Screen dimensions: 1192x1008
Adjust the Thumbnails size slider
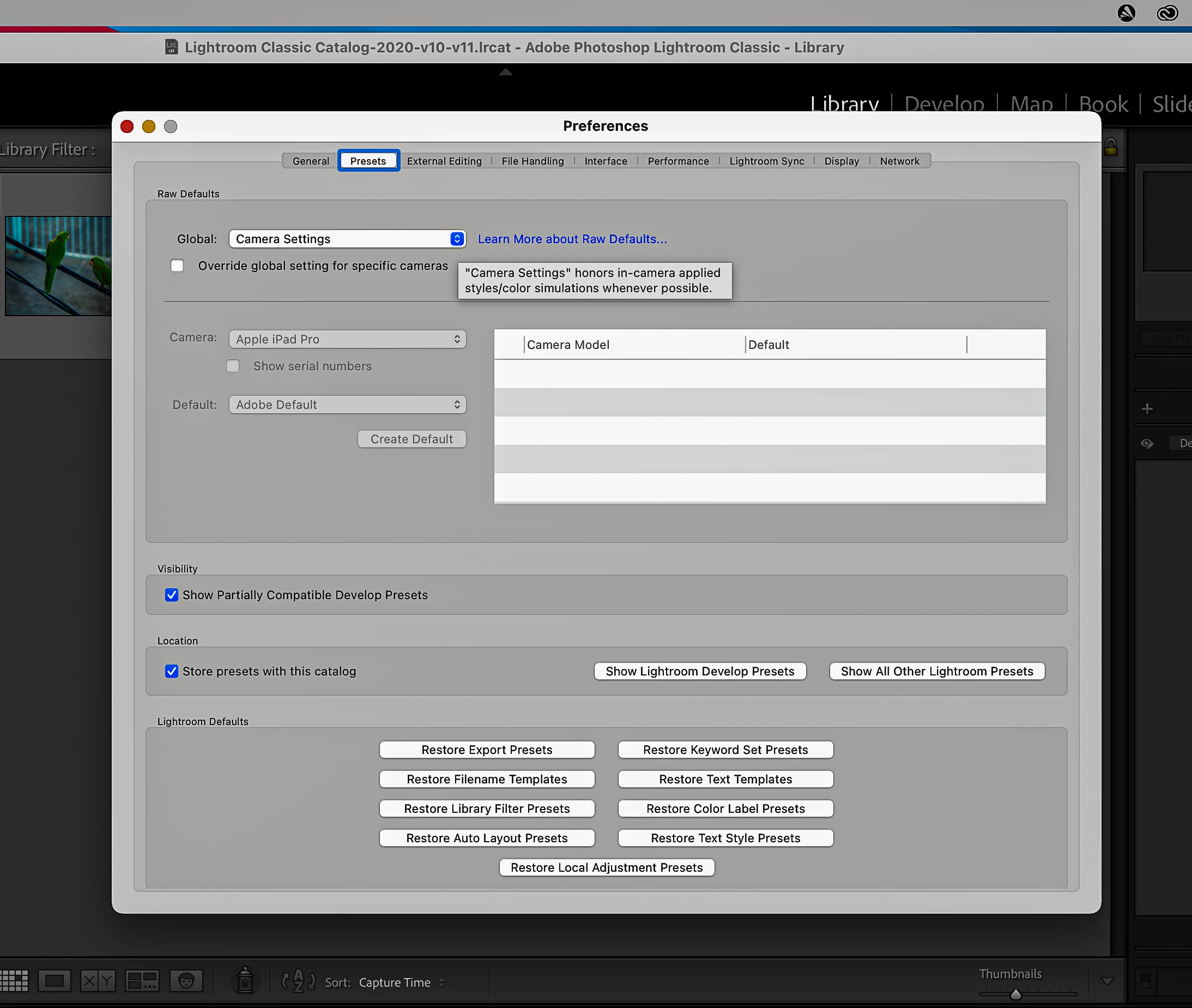click(1015, 995)
